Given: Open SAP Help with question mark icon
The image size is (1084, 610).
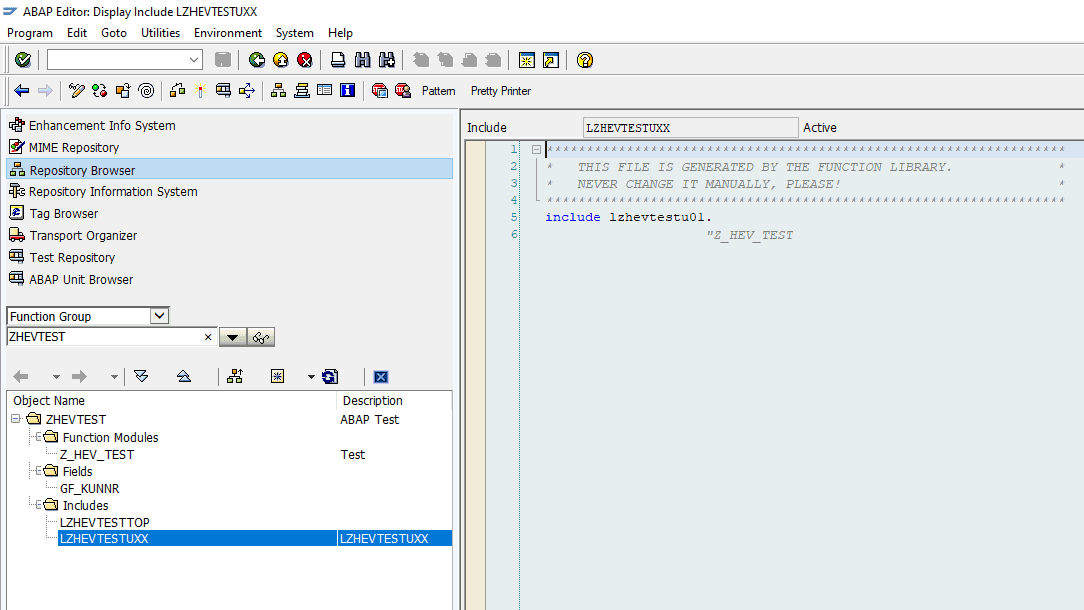Looking at the screenshot, I should (x=585, y=59).
